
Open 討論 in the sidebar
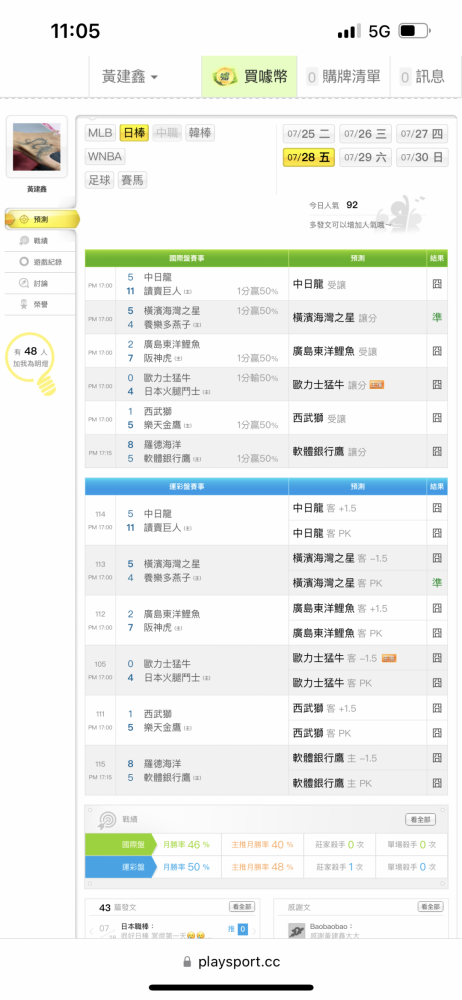(40, 283)
